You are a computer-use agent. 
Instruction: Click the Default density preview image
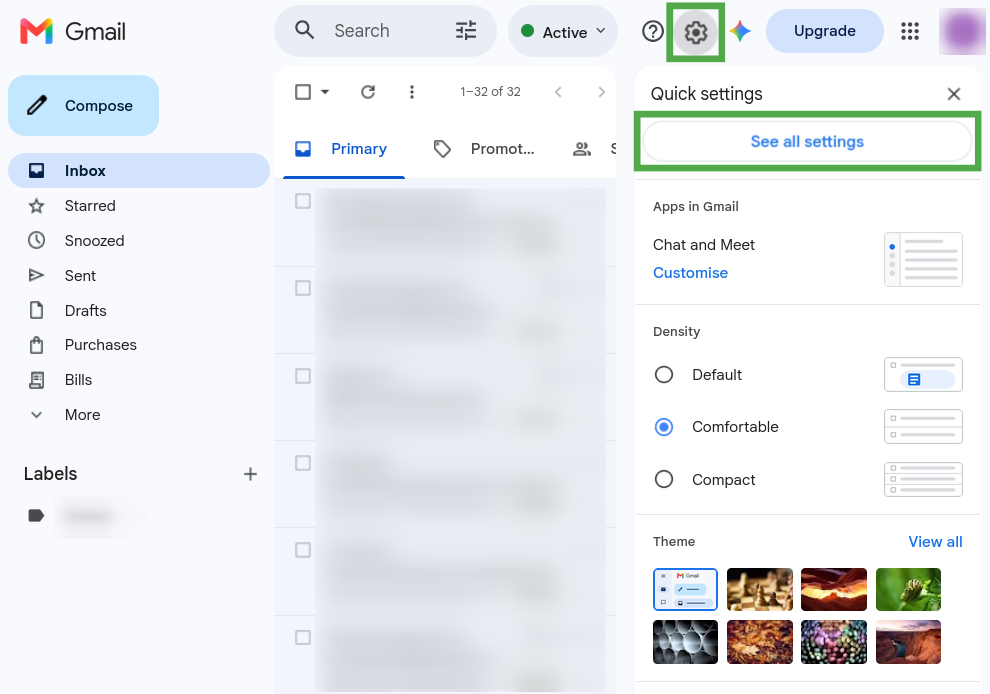point(923,374)
